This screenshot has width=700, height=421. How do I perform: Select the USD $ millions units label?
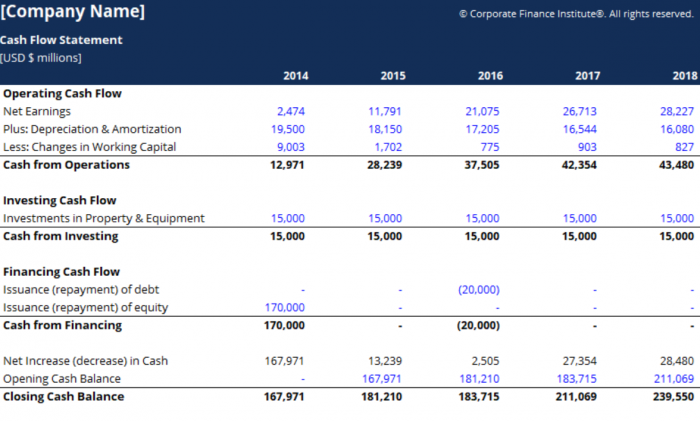(41, 58)
